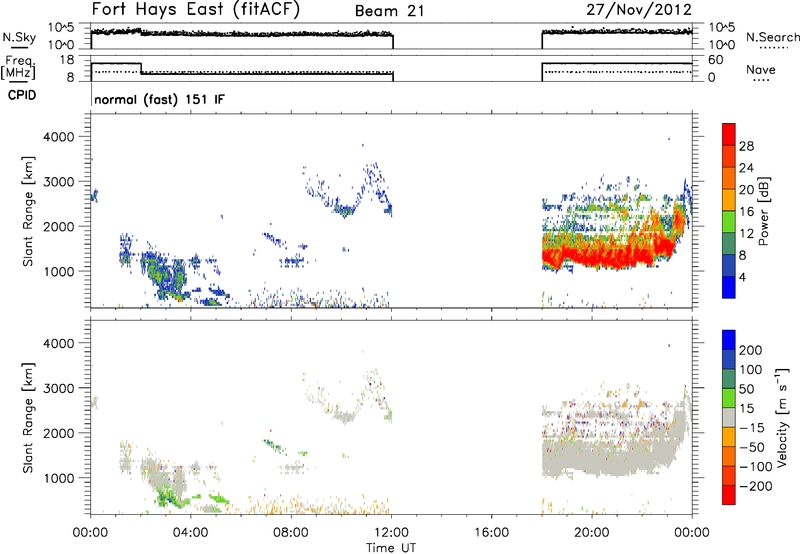The height and width of the screenshot is (554, 800).
Task: Pick the bottom red Velocity segment below -200
Action: tap(729, 495)
